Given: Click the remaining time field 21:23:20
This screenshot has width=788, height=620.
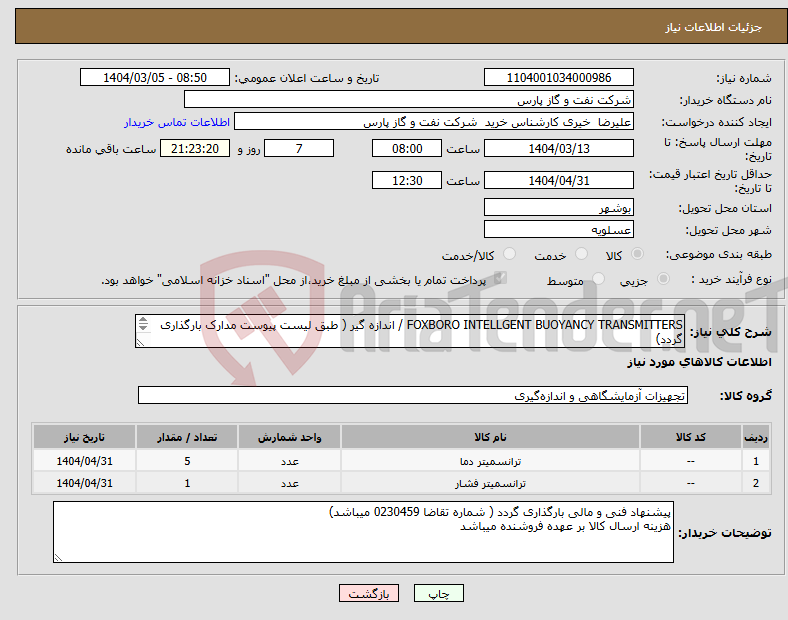Looking at the screenshot, I should 195,148.
